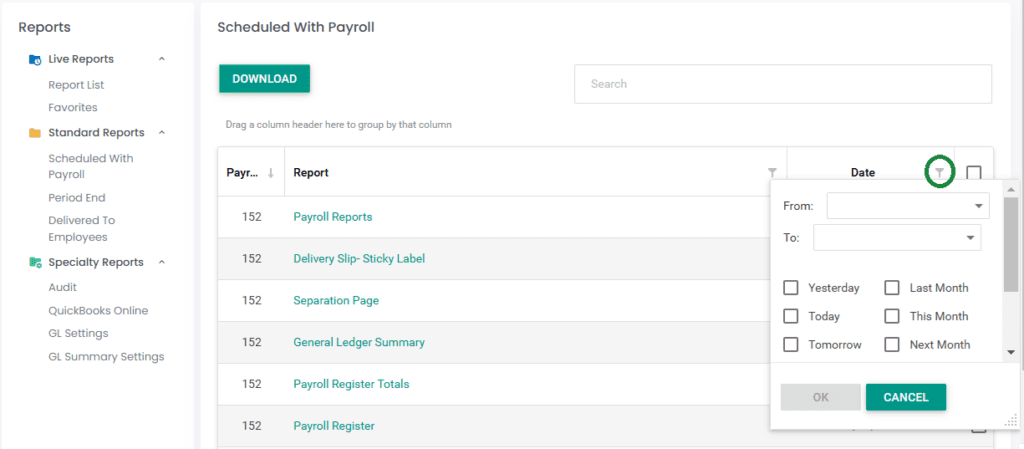Click the Report column filter icon

[772, 173]
